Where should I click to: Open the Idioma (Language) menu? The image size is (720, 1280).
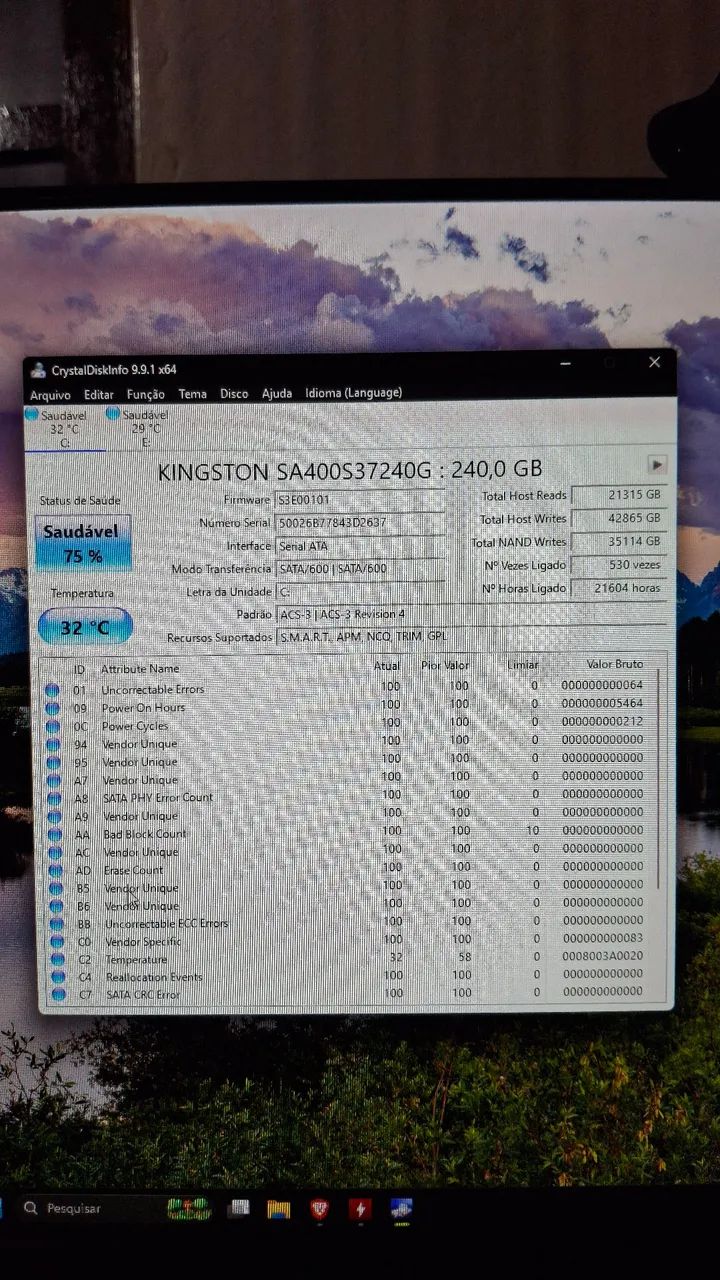pos(354,393)
